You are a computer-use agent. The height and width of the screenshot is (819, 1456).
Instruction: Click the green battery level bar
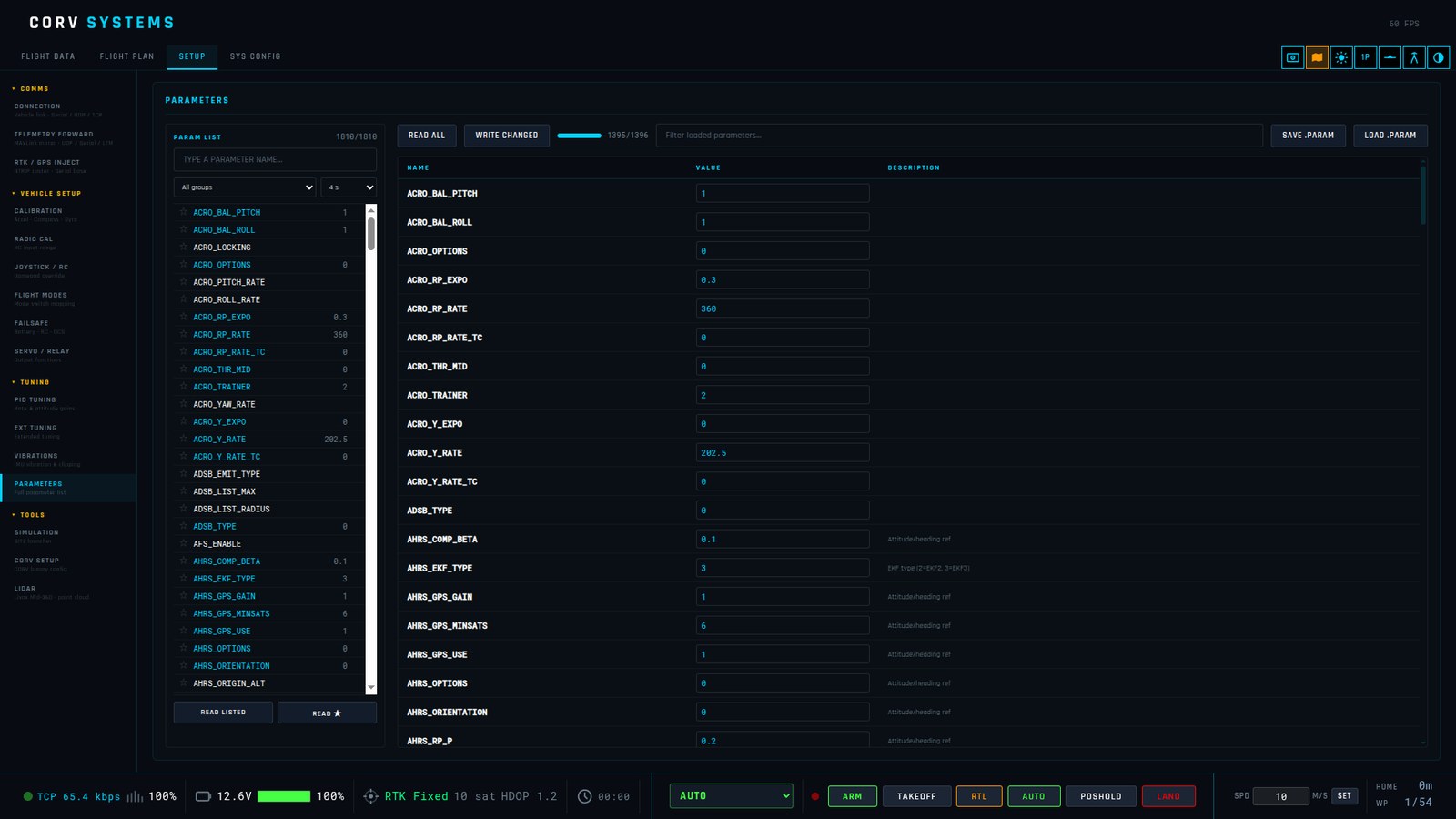click(x=284, y=796)
